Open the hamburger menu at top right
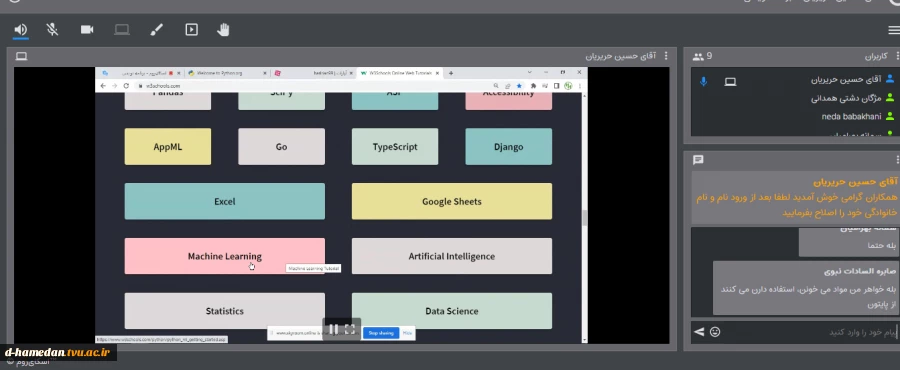The height and width of the screenshot is (370, 900). pyautogui.click(x=893, y=30)
